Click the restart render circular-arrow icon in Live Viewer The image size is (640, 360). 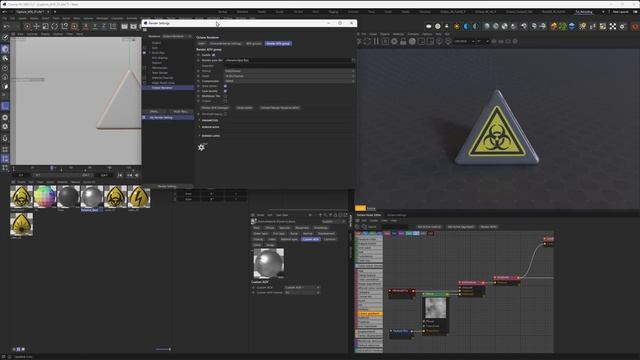pyautogui.click(x=367, y=41)
